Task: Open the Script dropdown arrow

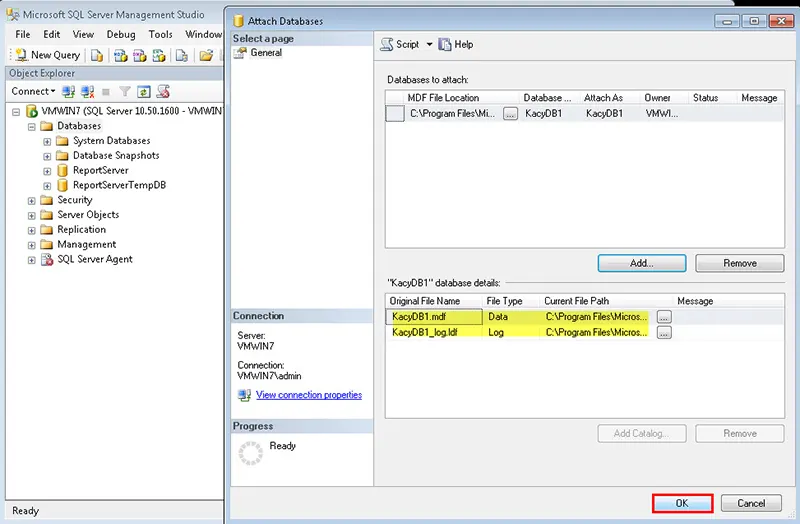Action: (x=429, y=44)
